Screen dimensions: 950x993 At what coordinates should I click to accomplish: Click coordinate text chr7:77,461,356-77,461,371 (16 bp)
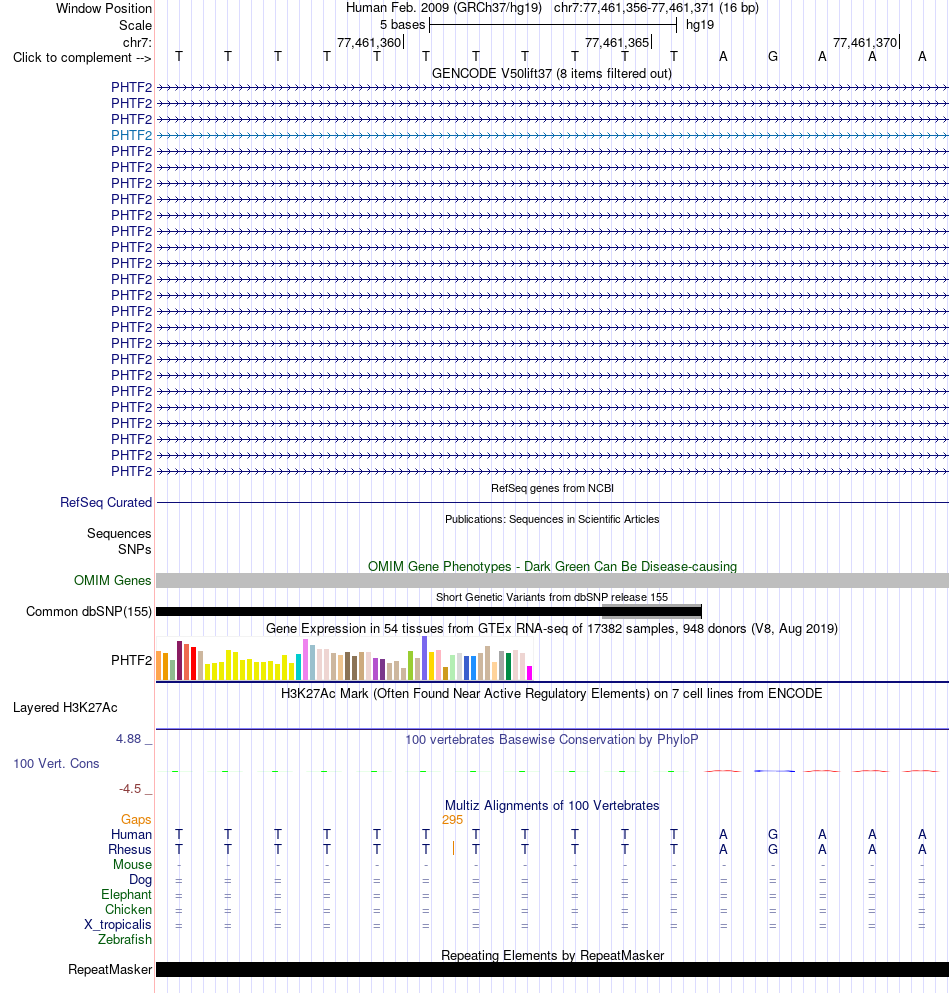click(656, 8)
